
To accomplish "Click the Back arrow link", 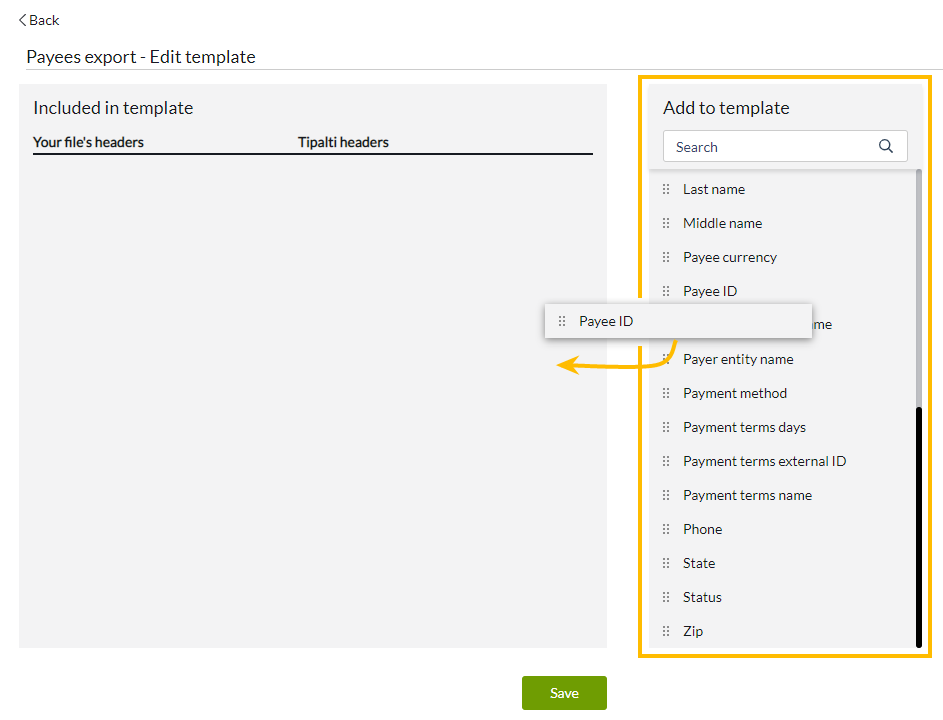I will [39, 20].
